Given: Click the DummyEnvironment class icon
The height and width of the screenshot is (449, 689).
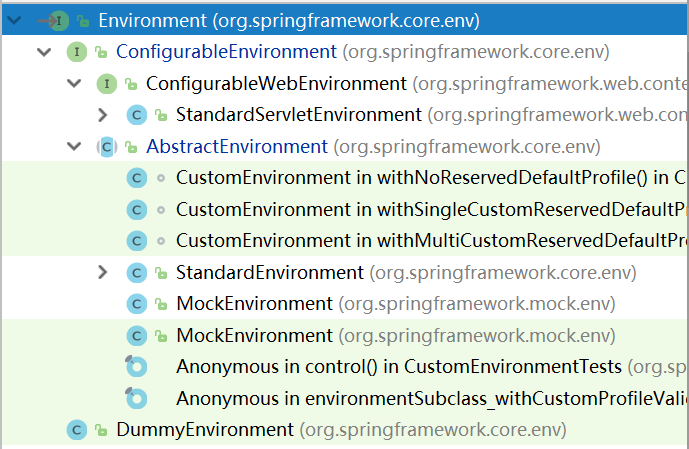Looking at the screenshot, I should pos(76,430).
